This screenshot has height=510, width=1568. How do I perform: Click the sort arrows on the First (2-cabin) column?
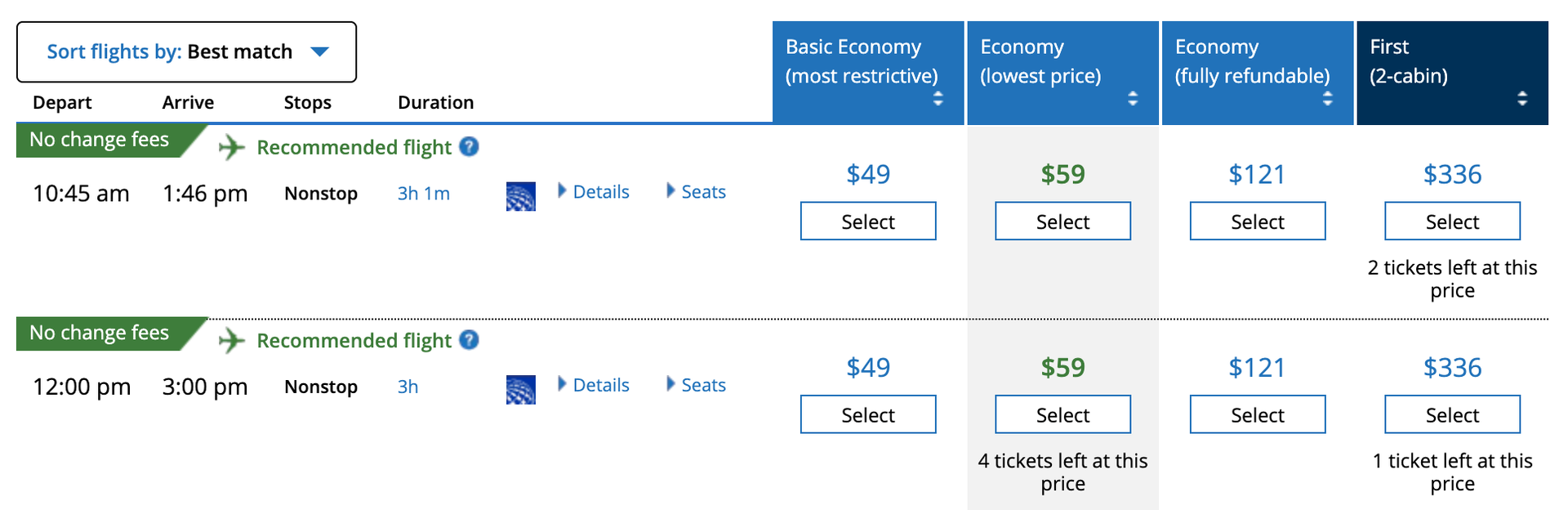1522,98
